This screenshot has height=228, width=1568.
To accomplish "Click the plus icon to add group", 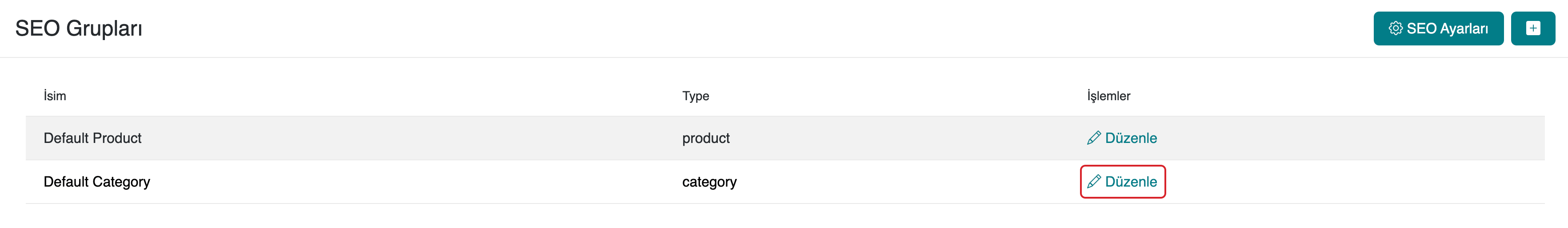I will pos(1533,28).
